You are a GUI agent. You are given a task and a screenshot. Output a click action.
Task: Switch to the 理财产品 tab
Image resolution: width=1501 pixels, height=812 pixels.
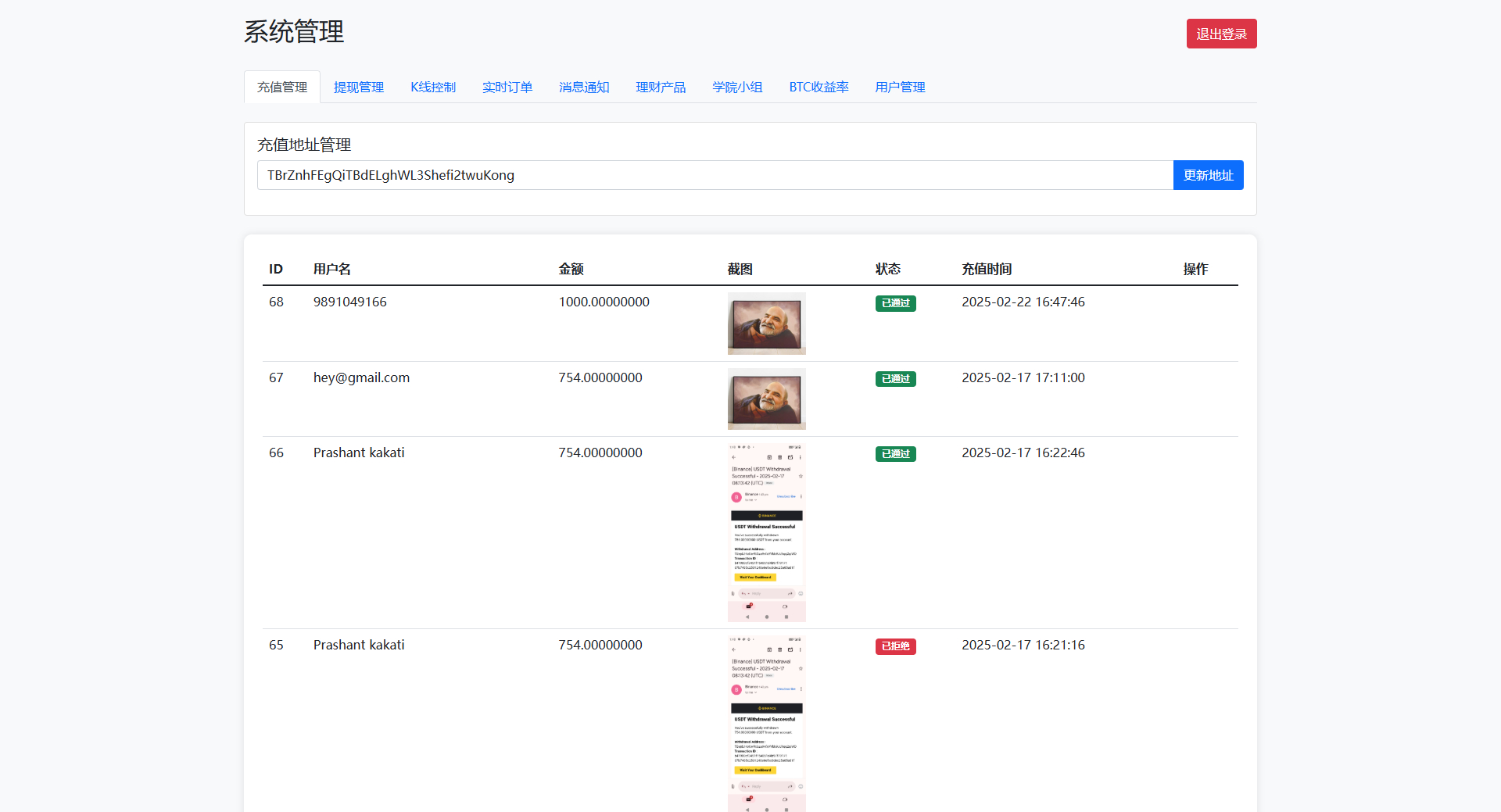[x=661, y=87]
